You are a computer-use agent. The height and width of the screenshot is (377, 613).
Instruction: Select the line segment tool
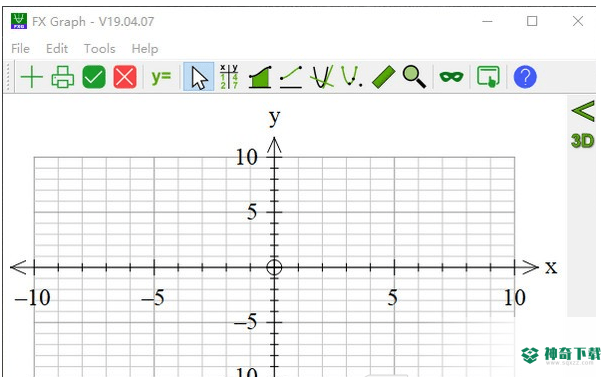(291, 77)
